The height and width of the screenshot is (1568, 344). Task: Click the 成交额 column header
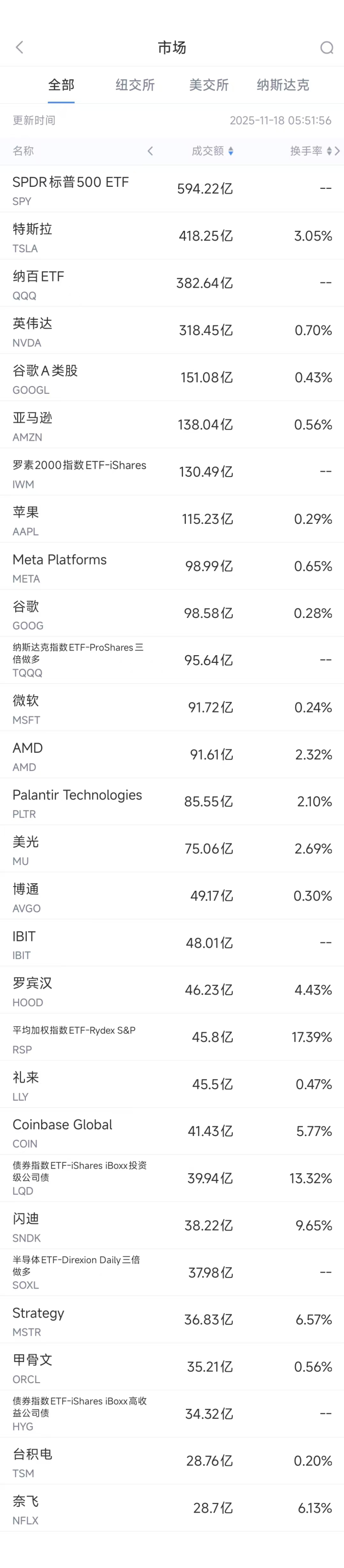pyautogui.click(x=208, y=151)
